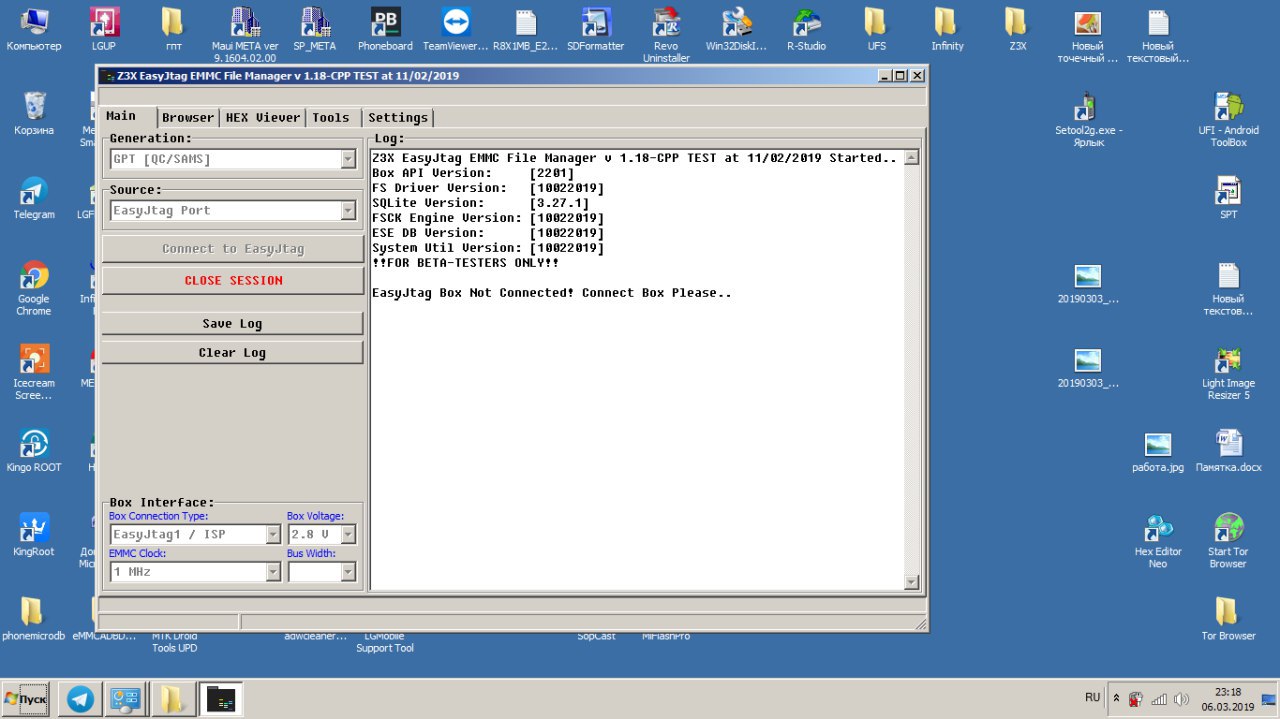Open the Infinity folder on desktop
The height and width of the screenshot is (719, 1280).
[x=946, y=30]
